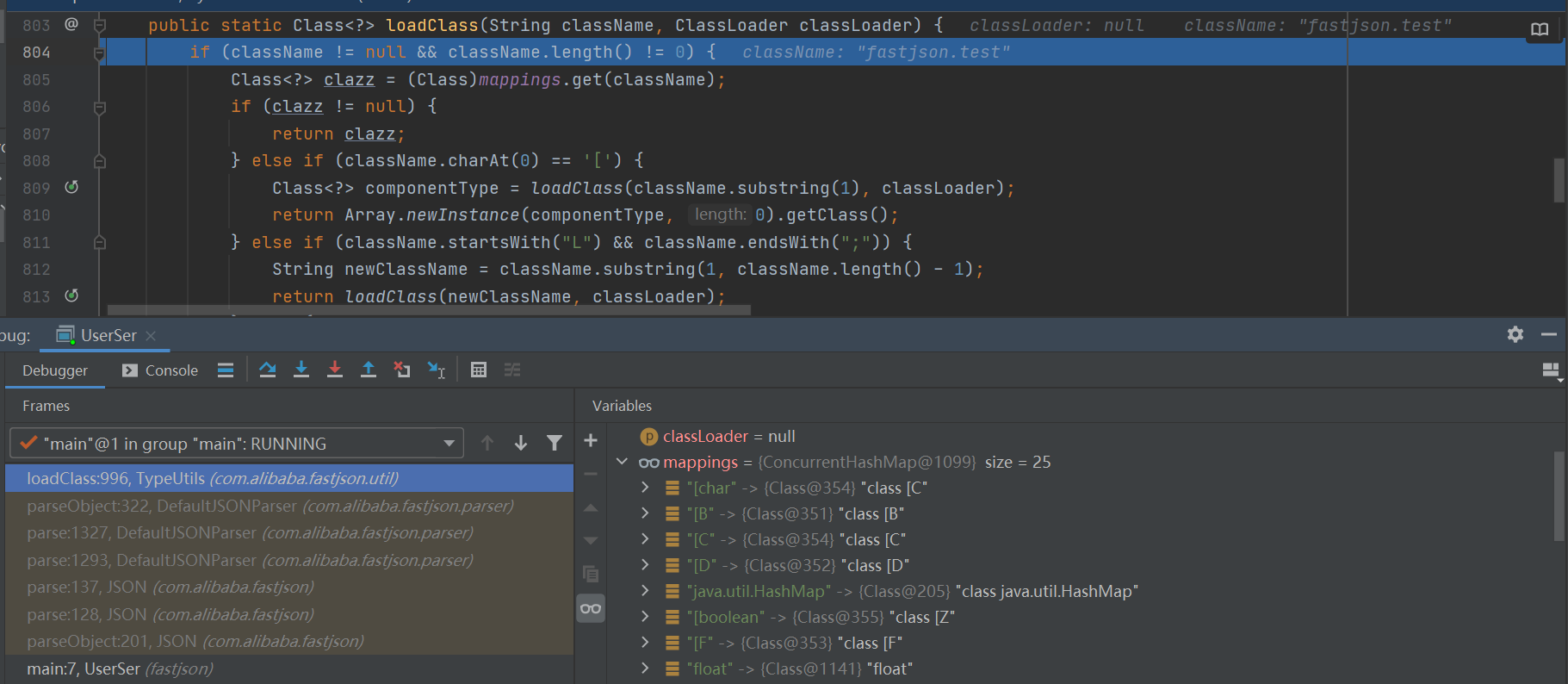Click the duplicate watch copy icon

point(591,574)
